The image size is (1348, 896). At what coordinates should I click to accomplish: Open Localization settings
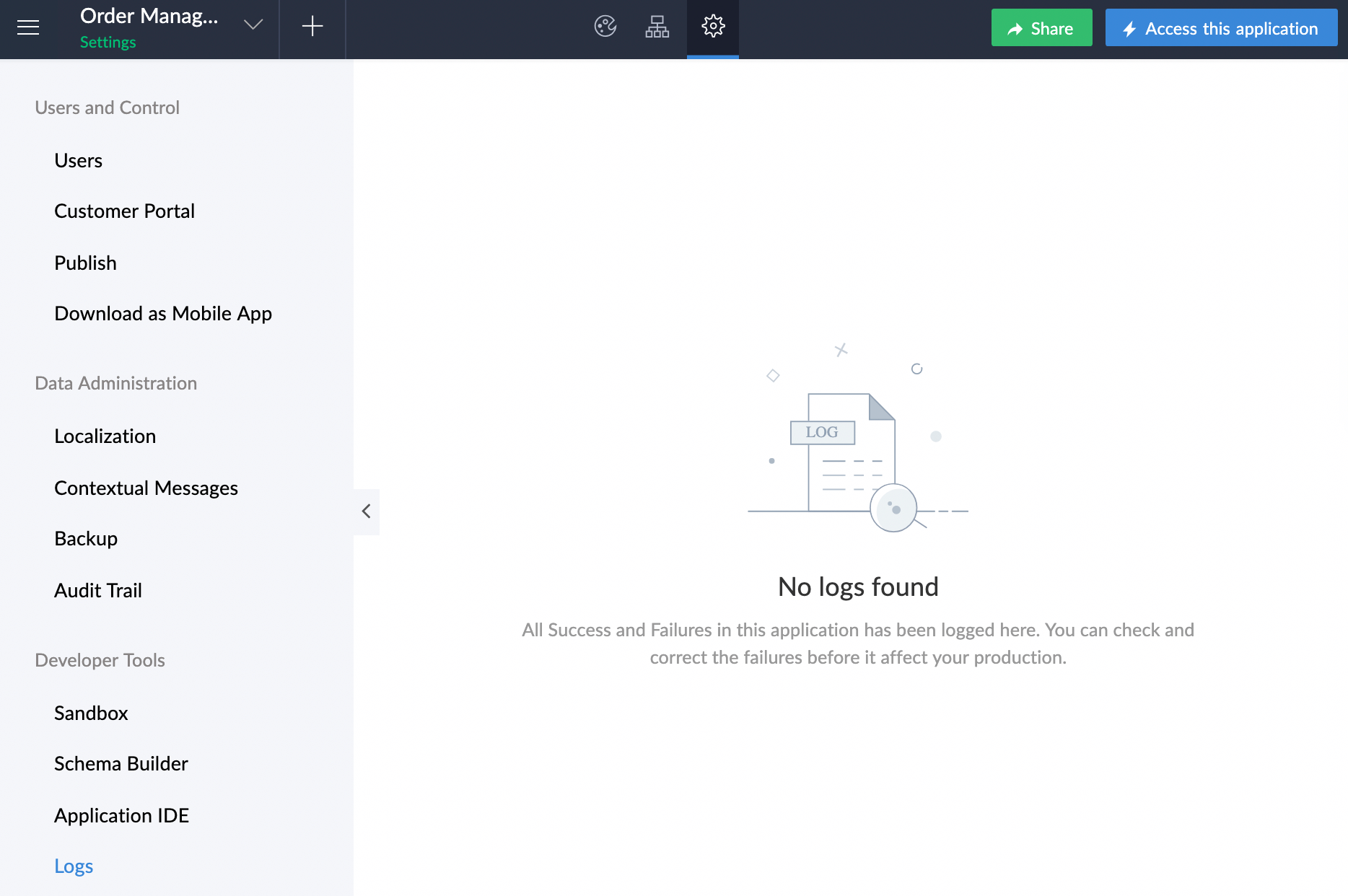[x=105, y=436]
